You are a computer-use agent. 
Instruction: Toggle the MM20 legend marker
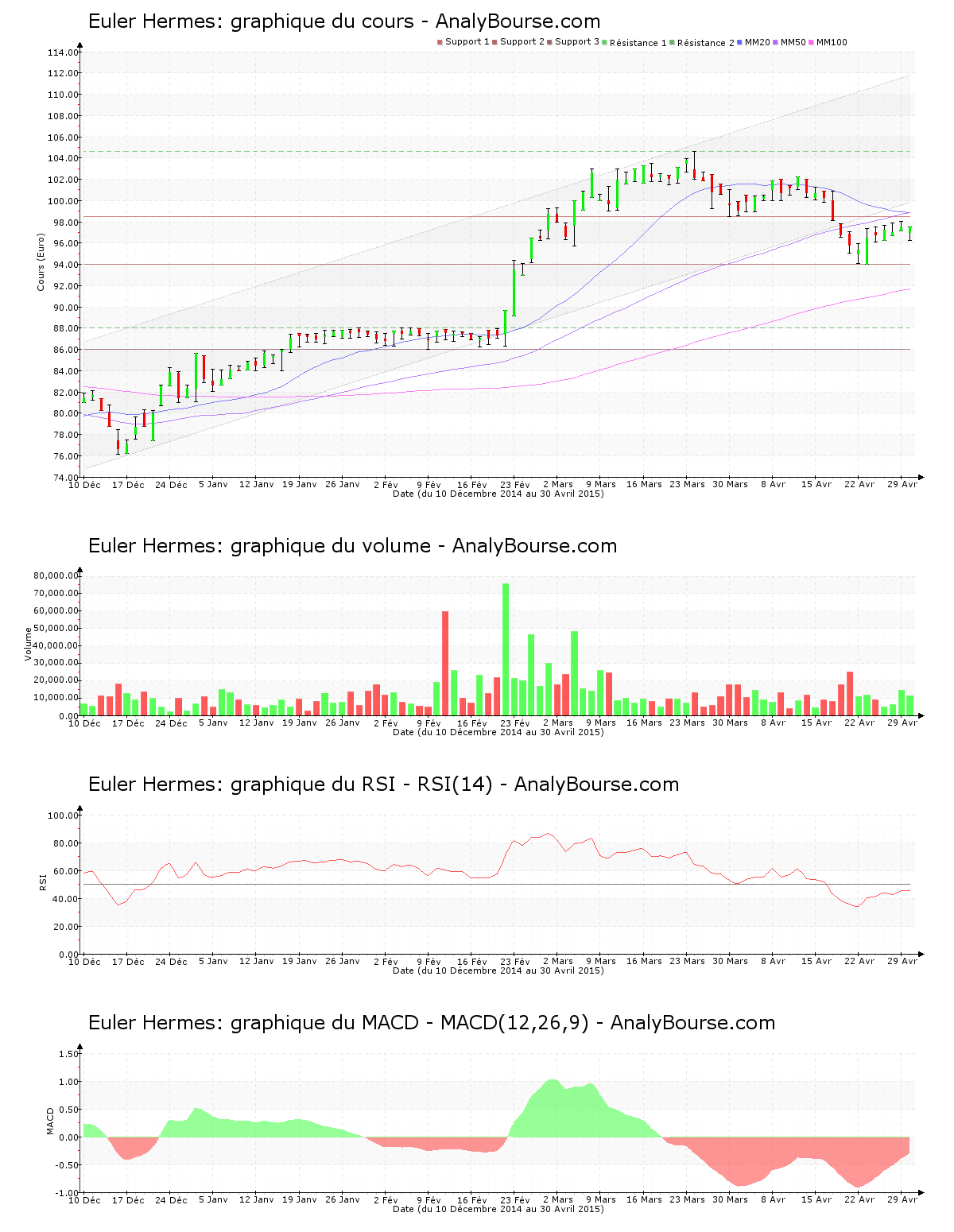coord(741,41)
